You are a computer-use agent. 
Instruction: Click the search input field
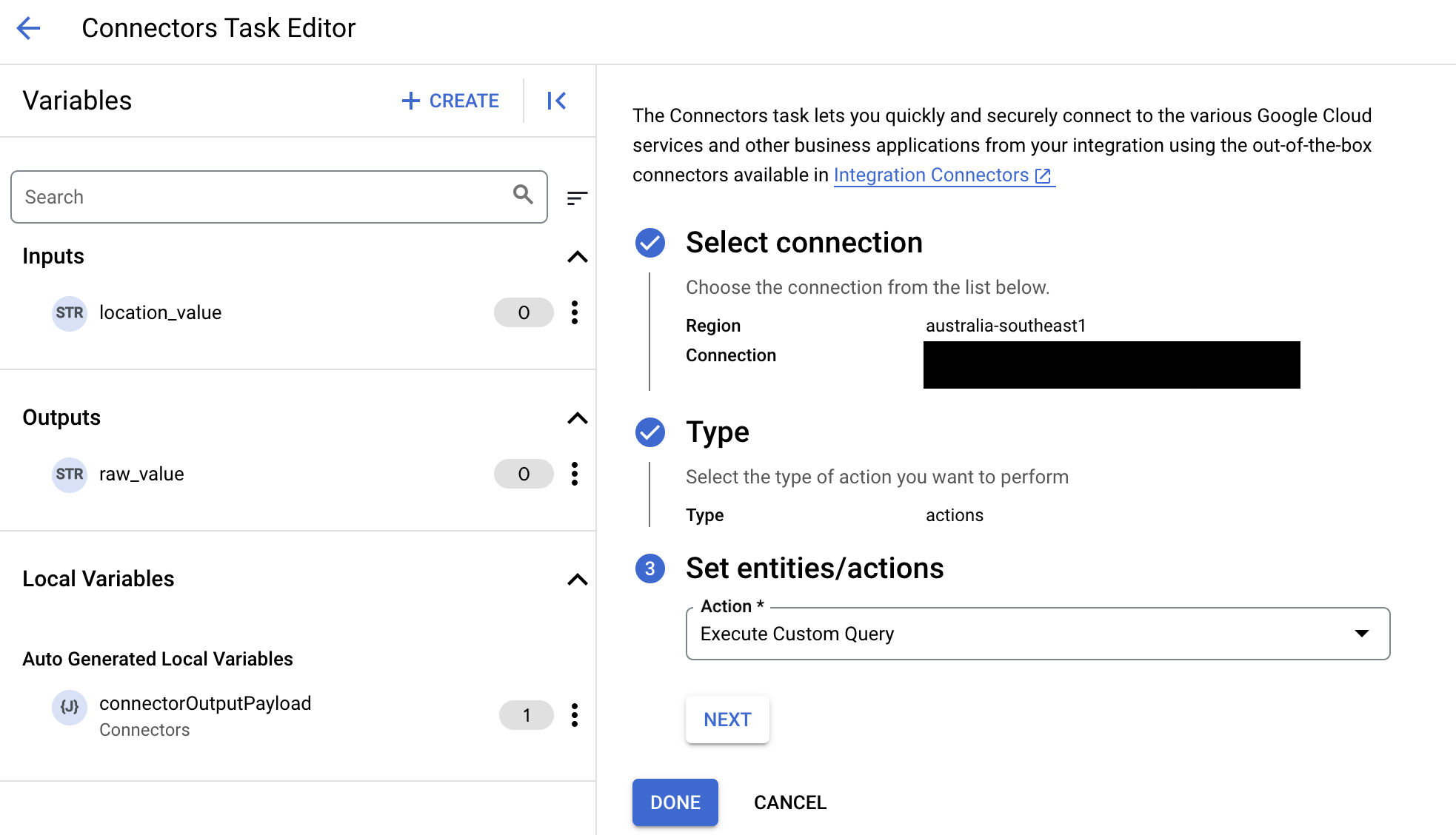(280, 197)
